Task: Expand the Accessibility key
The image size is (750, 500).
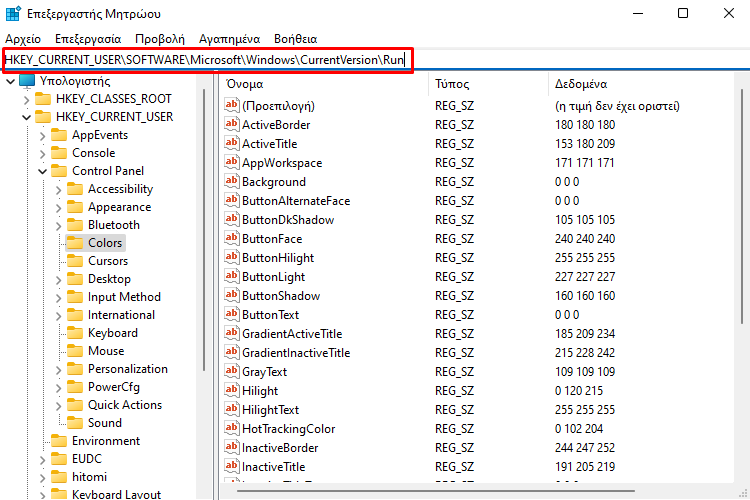Action: [58, 189]
